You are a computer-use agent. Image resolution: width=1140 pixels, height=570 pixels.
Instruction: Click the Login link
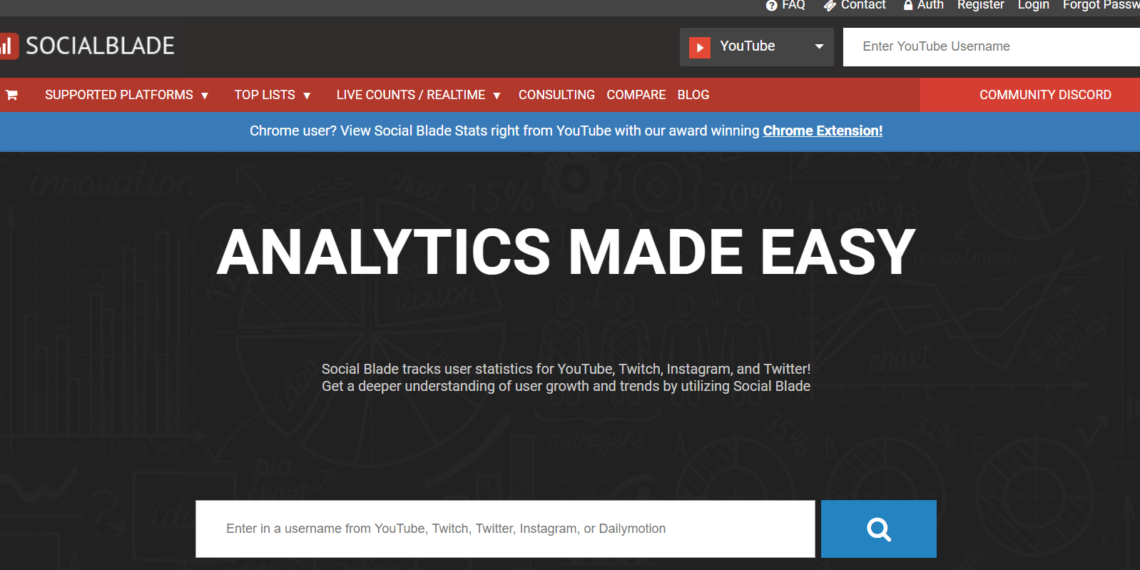pos(1033,5)
